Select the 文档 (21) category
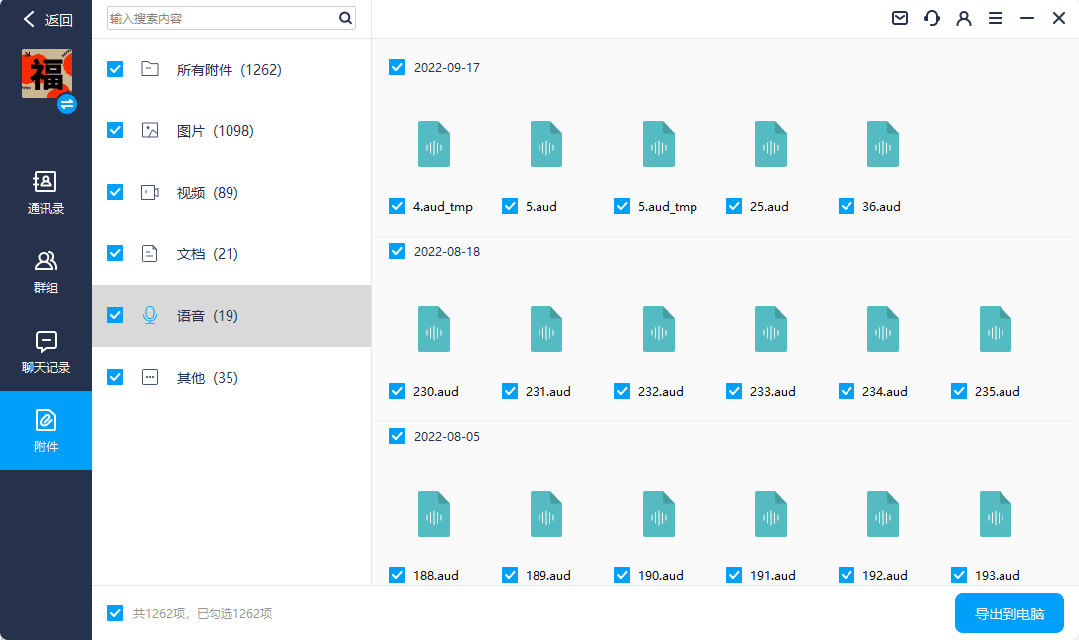The image size is (1079, 640). coord(206,254)
